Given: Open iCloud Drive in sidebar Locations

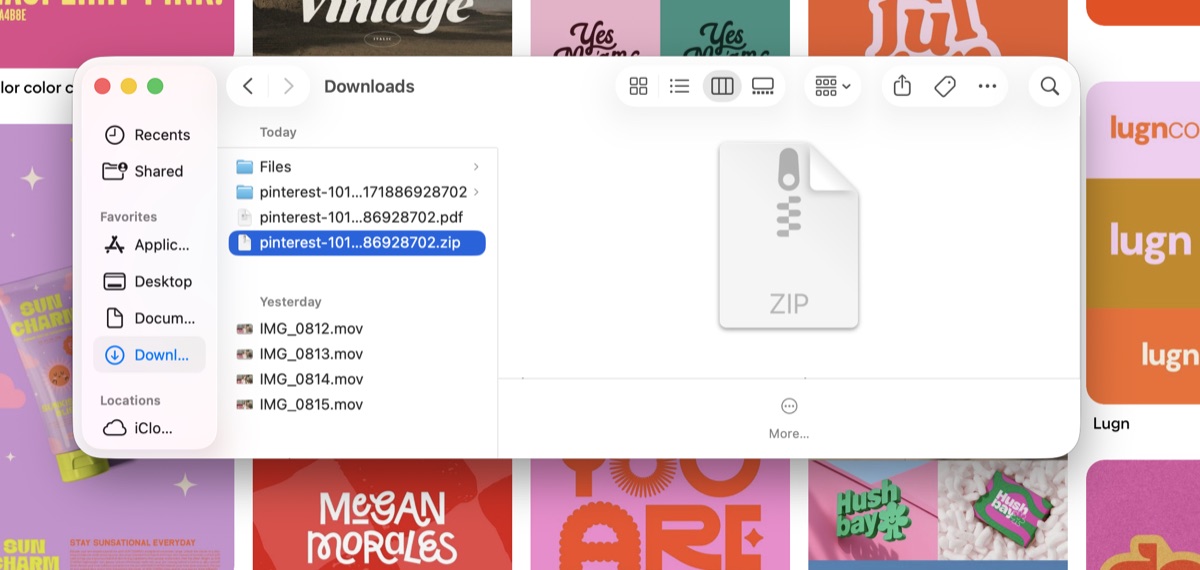Looking at the screenshot, I should coord(150,428).
